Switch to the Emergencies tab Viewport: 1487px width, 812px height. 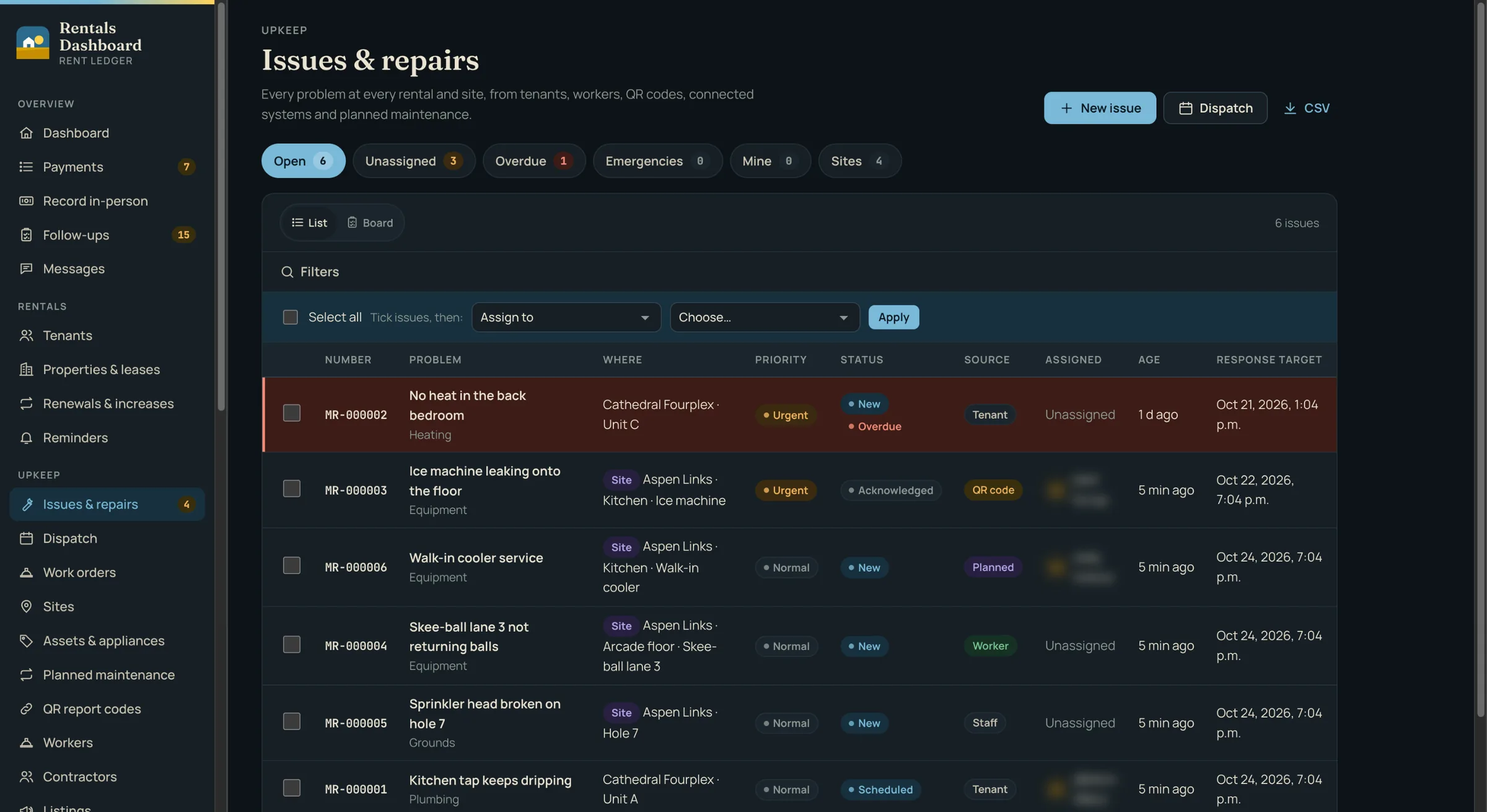(657, 161)
